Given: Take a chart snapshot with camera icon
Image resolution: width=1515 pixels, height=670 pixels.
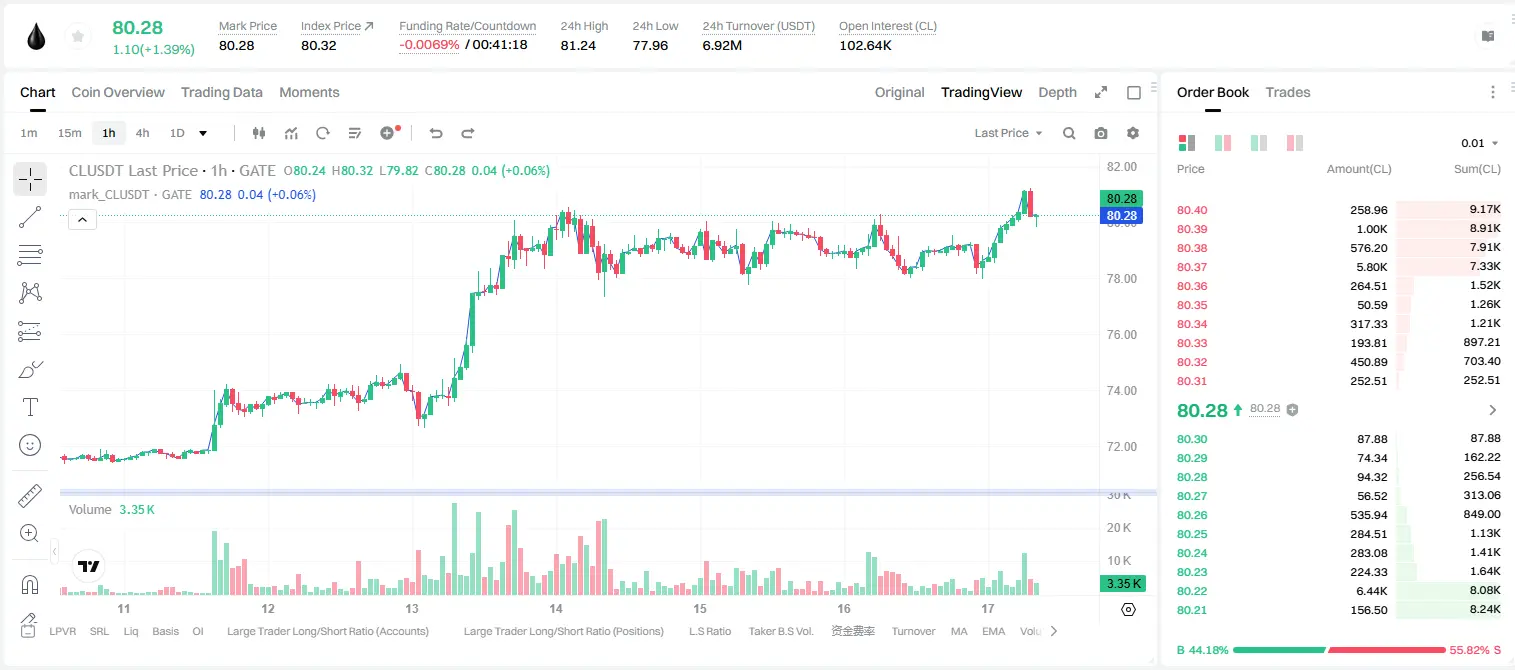Looking at the screenshot, I should tap(1101, 133).
